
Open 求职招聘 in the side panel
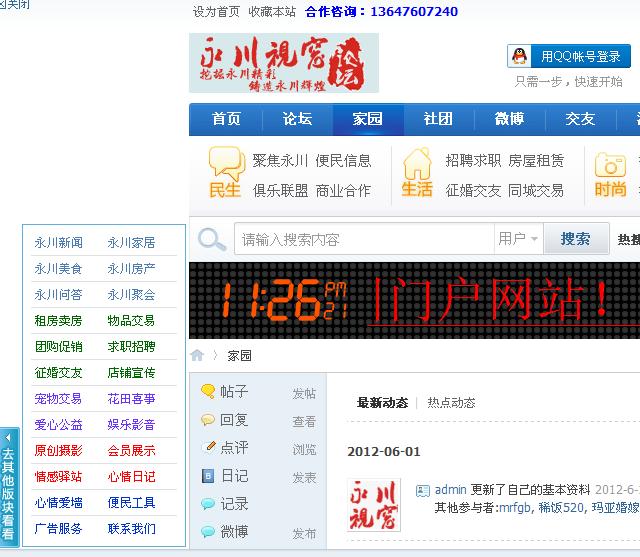(131, 347)
